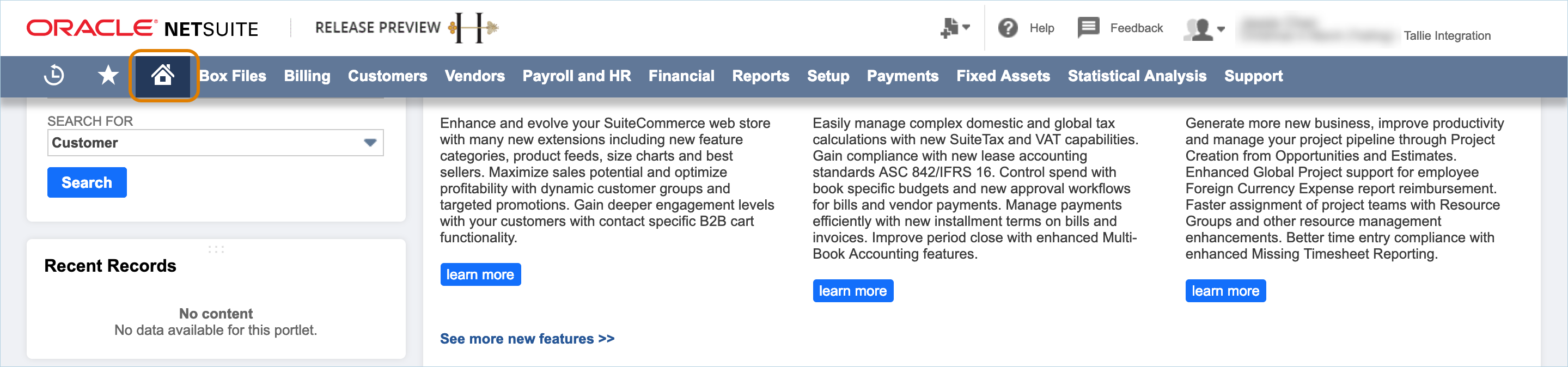This screenshot has width=1568, height=367.
Task: Expand the arrow beside the user avatar
Action: 1221,29
